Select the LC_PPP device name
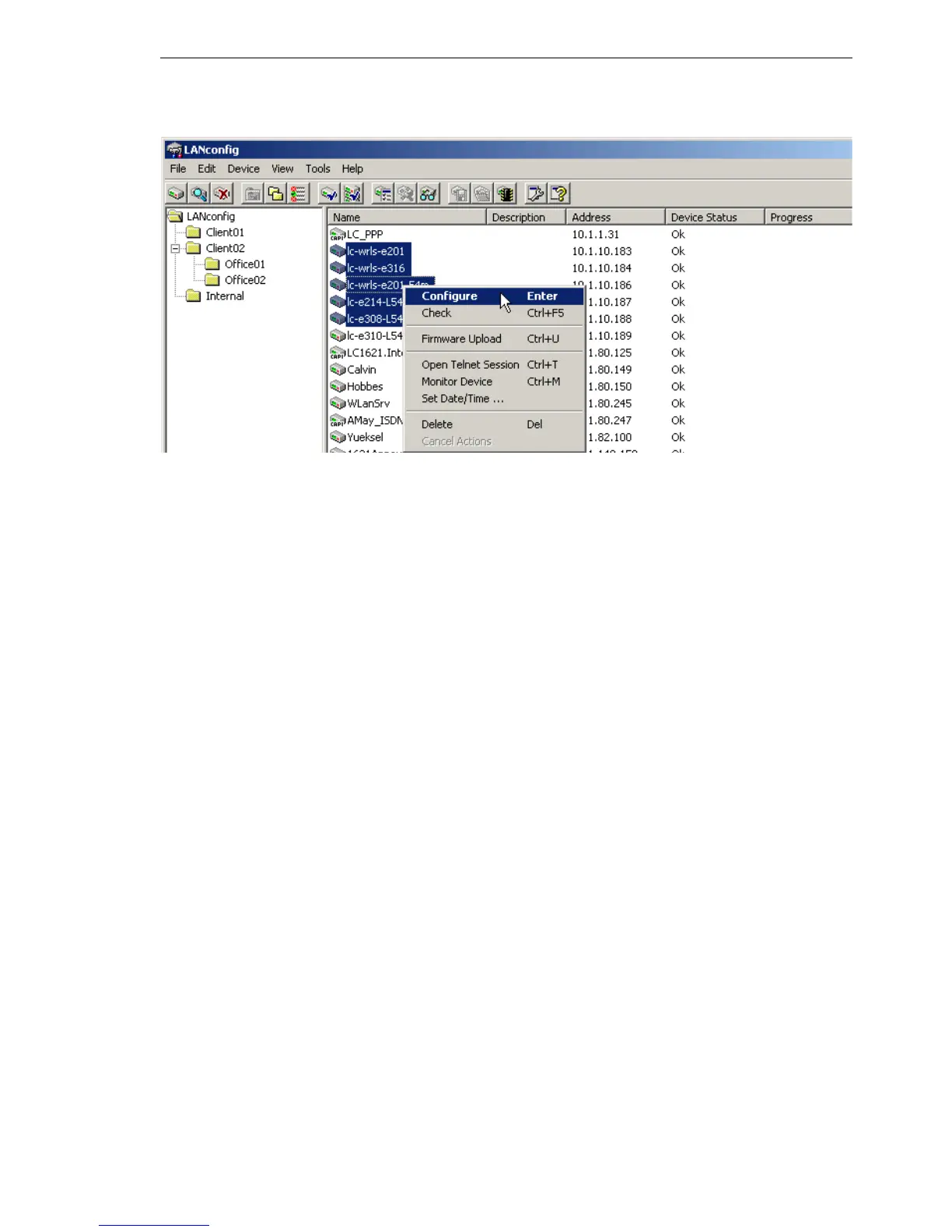952x1232 pixels. pyautogui.click(x=365, y=234)
